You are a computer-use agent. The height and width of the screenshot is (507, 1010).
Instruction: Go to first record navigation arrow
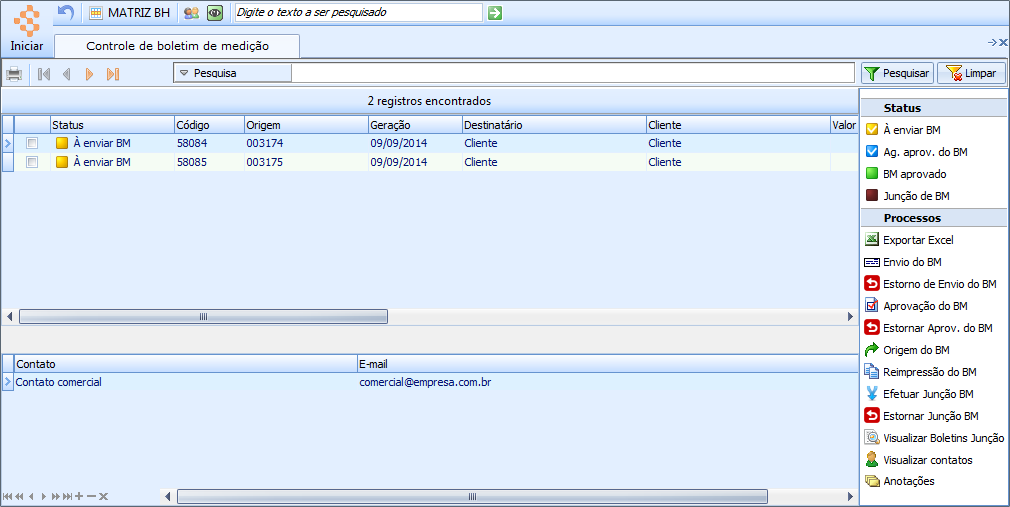[44, 74]
